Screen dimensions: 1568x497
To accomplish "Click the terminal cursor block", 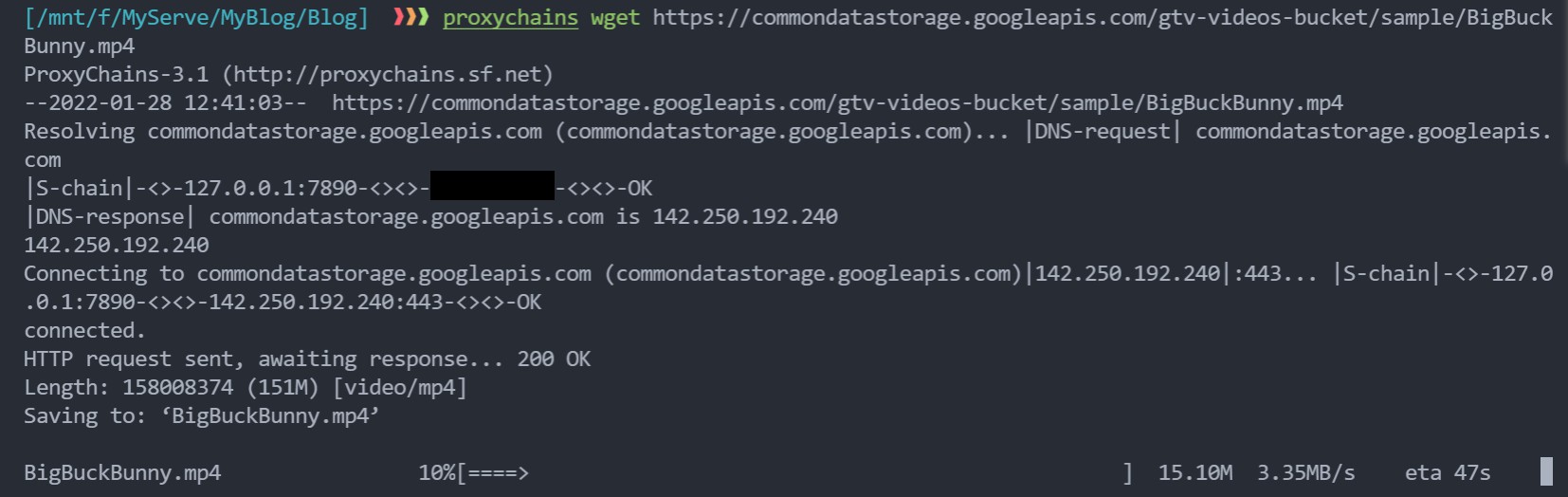I will pos(1546,471).
